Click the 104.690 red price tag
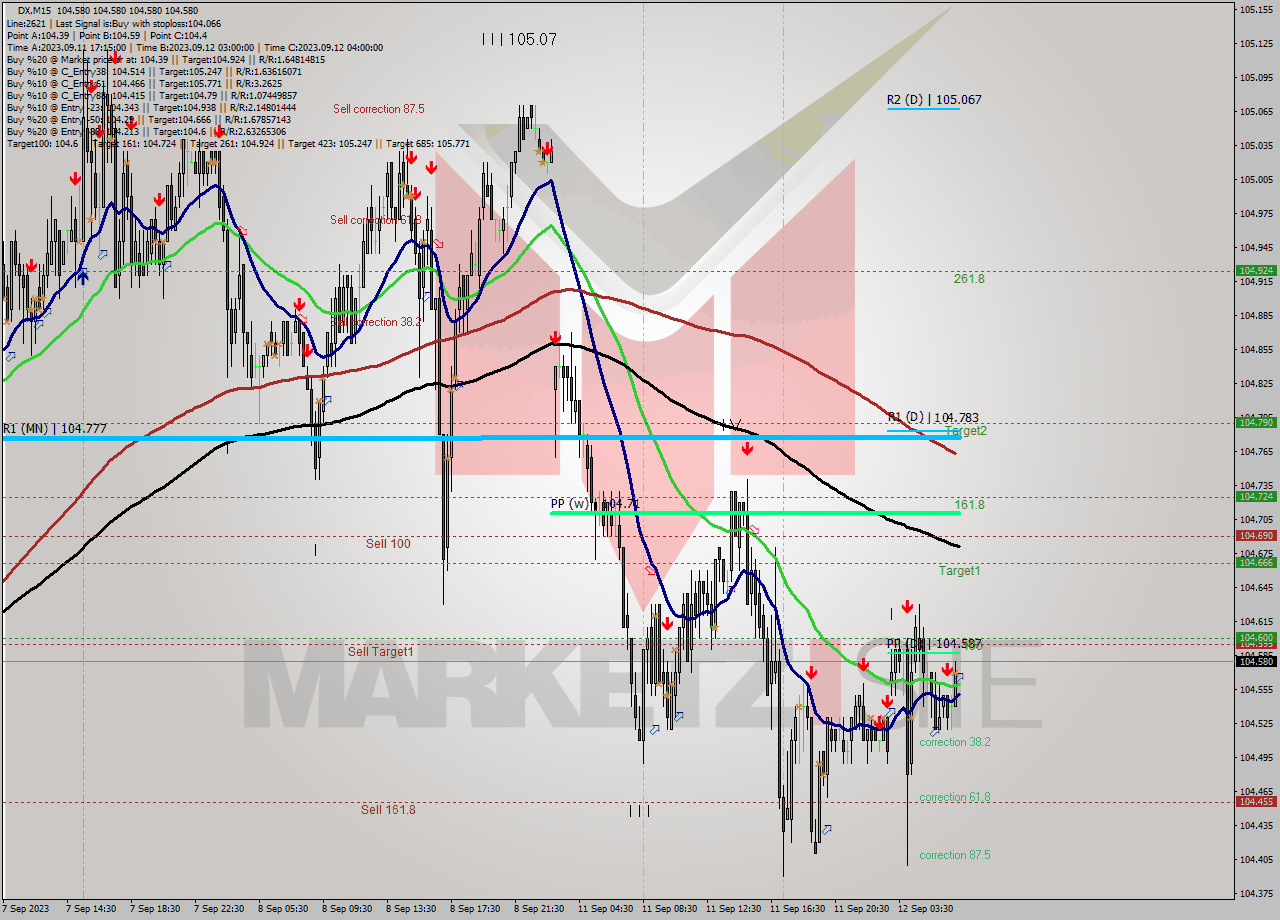Screen dimensions: 1280x920 (1256, 535)
